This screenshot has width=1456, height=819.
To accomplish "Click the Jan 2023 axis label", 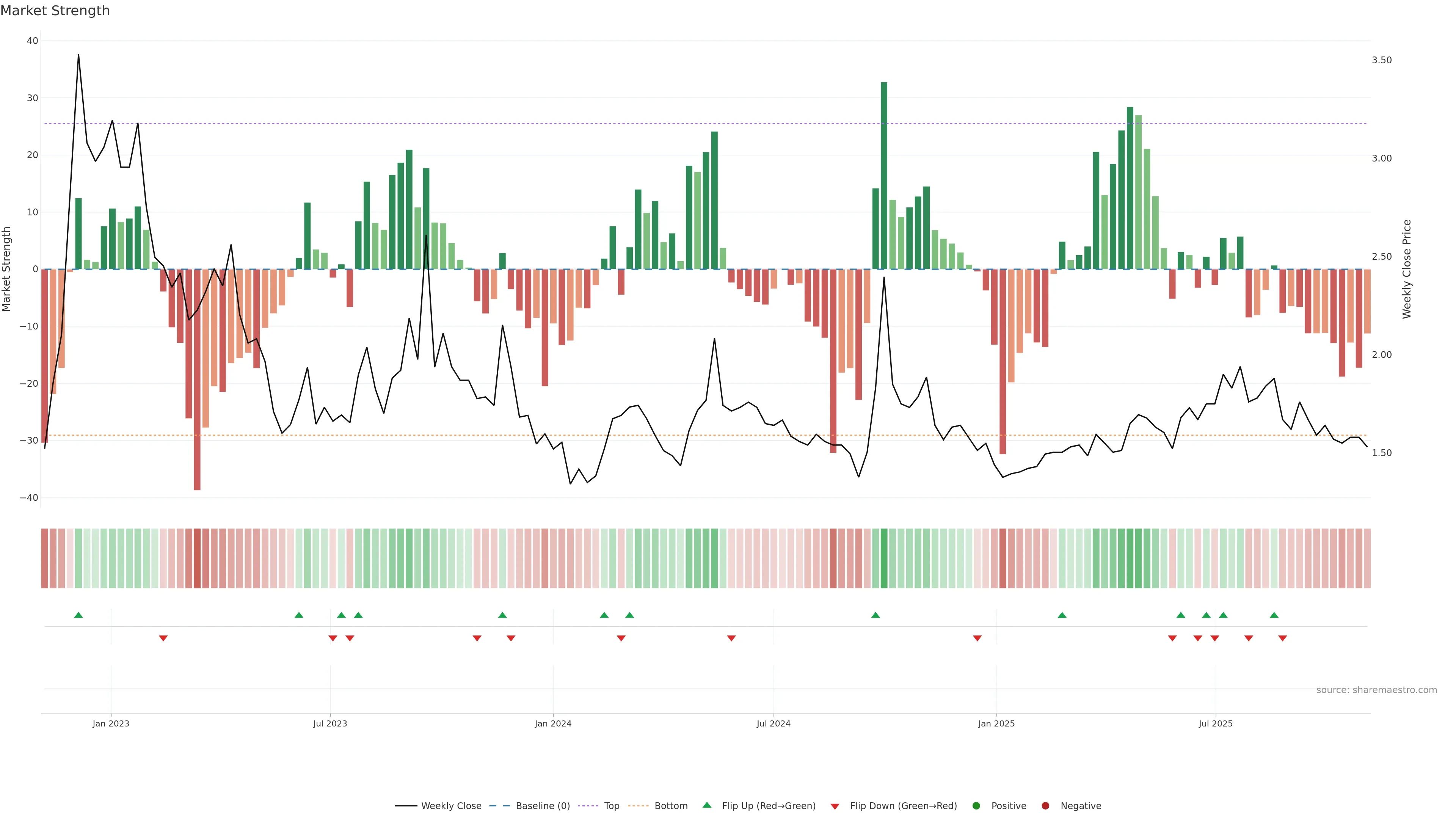I will (x=111, y=723).
